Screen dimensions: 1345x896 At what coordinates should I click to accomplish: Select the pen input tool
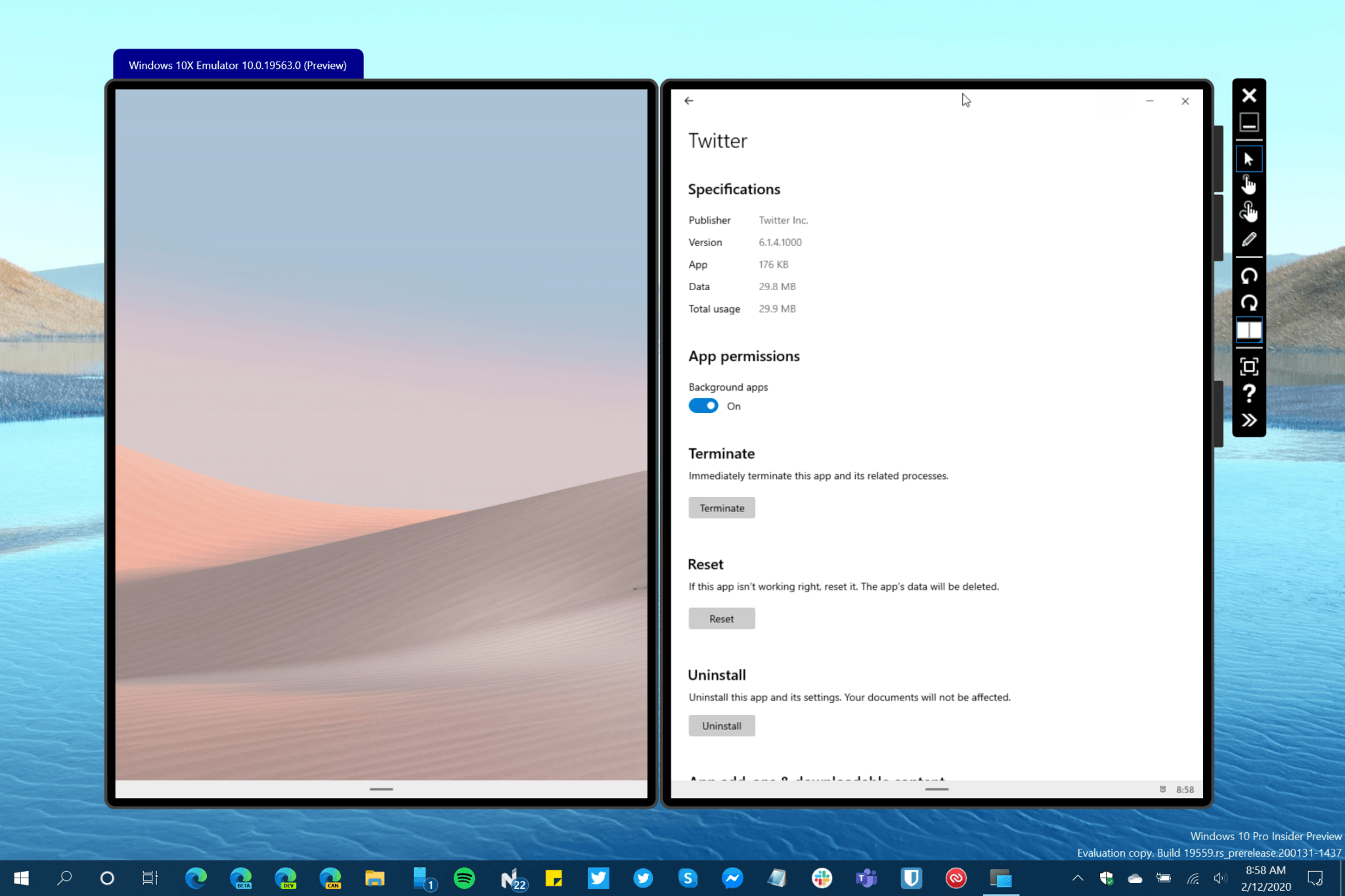coord(1249,240)
